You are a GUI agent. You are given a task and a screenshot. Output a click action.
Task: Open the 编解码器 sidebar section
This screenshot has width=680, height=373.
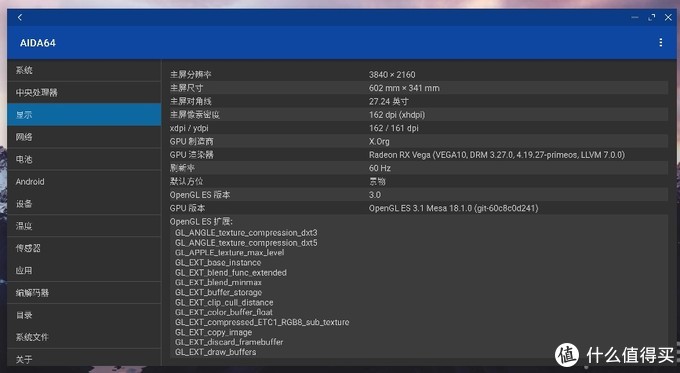pyautogui.click(x=84, y=293)
